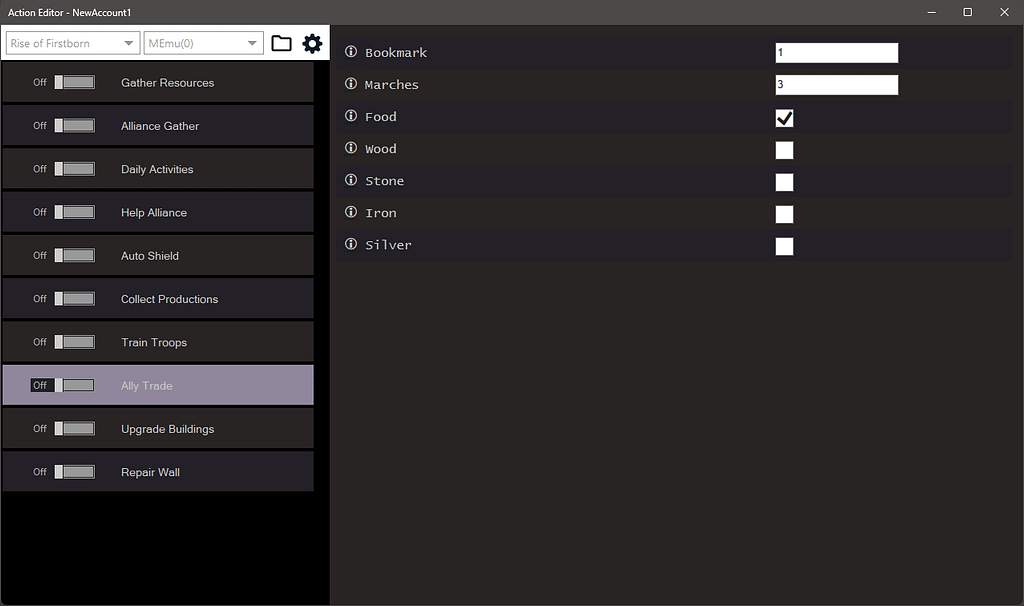Click the info icon next to Iron
1024x606 pixels.
tap(350, 213)
